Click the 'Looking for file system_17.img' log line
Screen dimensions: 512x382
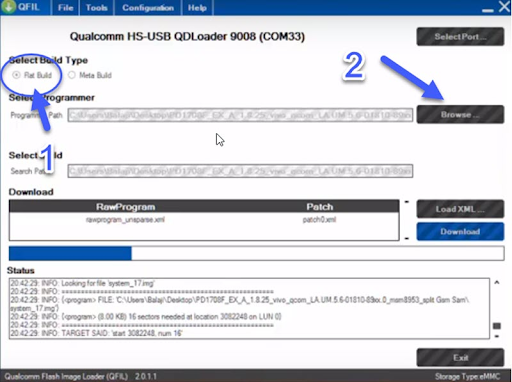[x=82, y=283]
